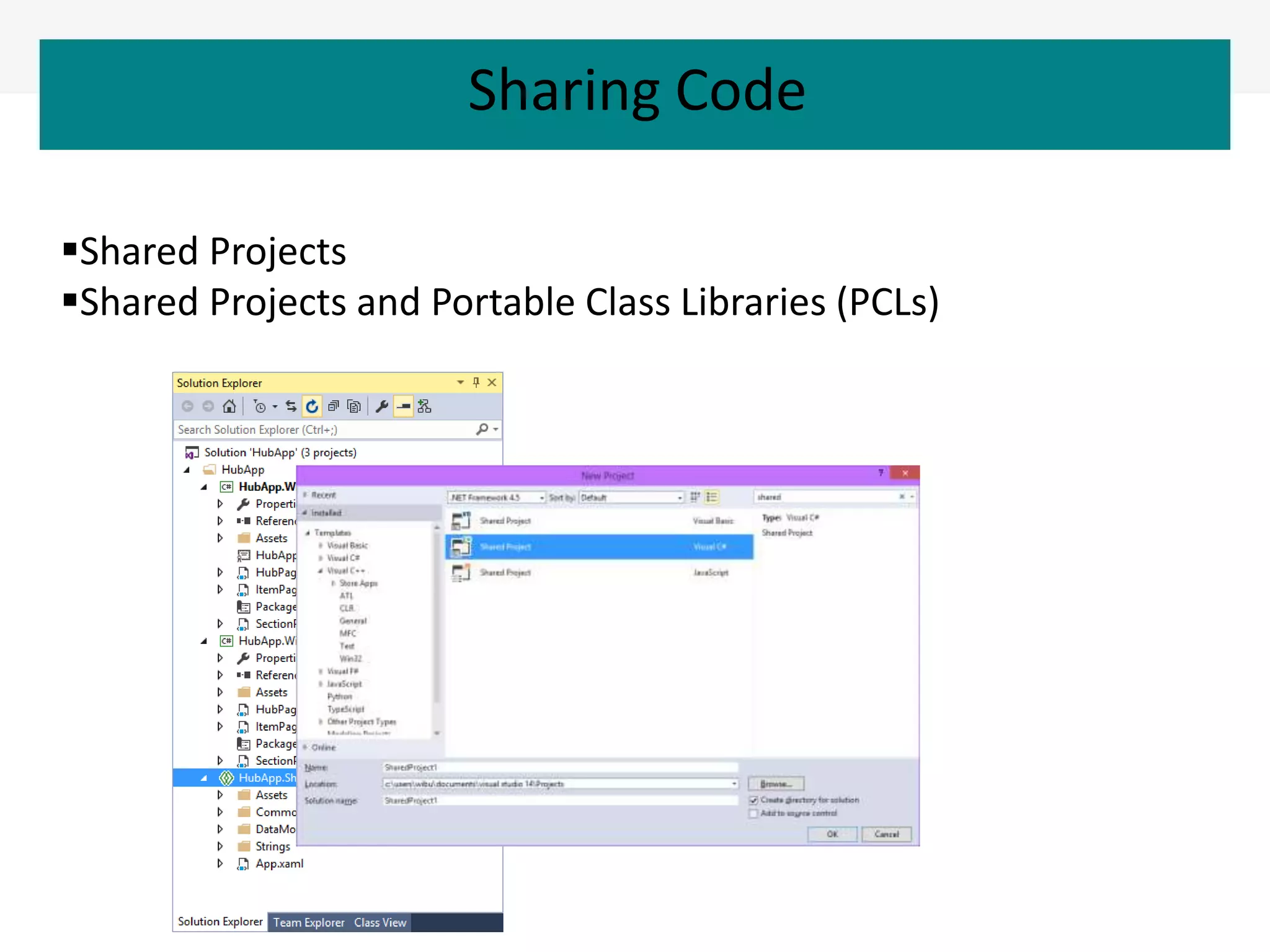Click the Strings folder icon

point(244,847)
